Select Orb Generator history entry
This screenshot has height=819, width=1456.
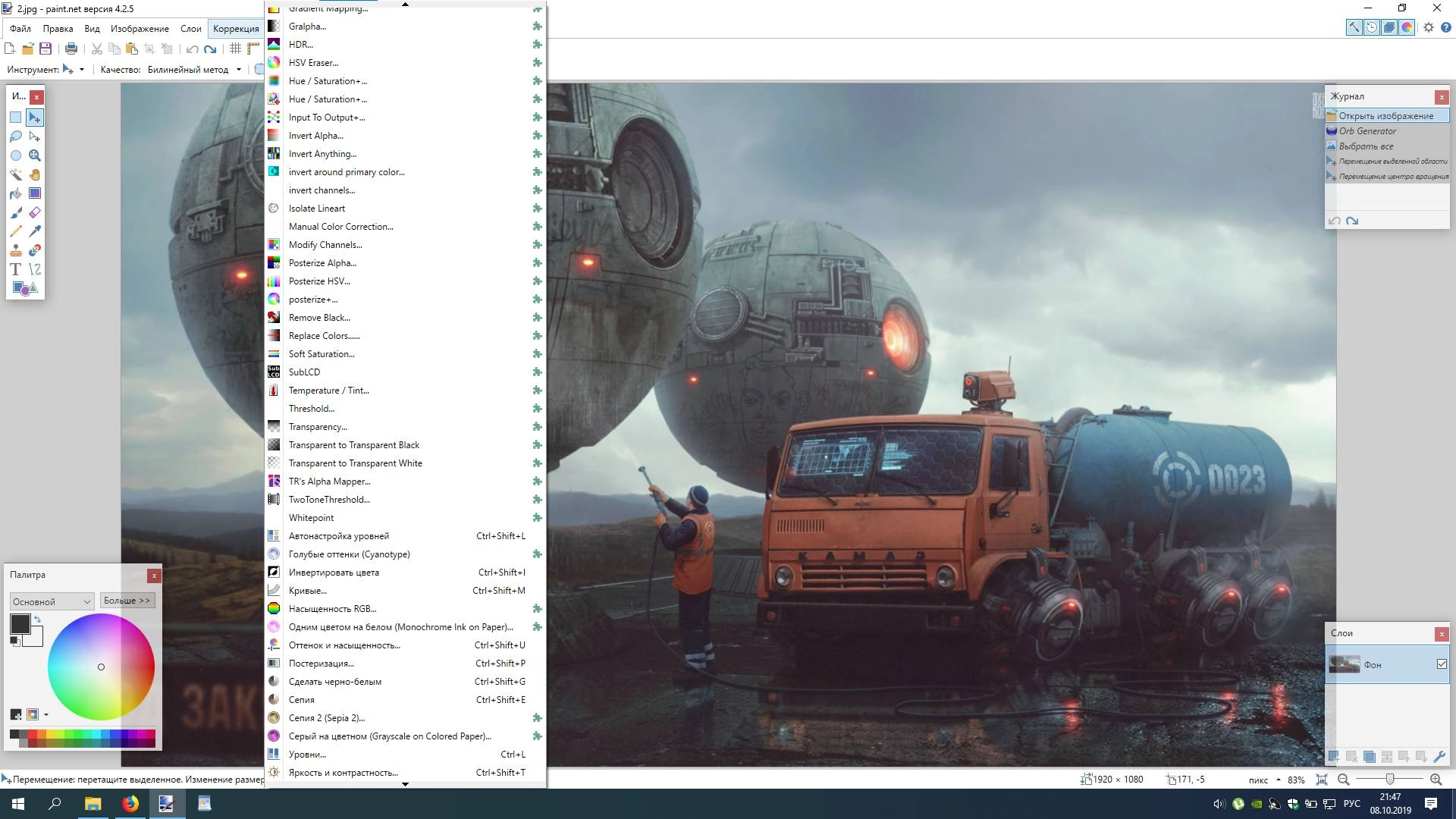coord(1387,131)
